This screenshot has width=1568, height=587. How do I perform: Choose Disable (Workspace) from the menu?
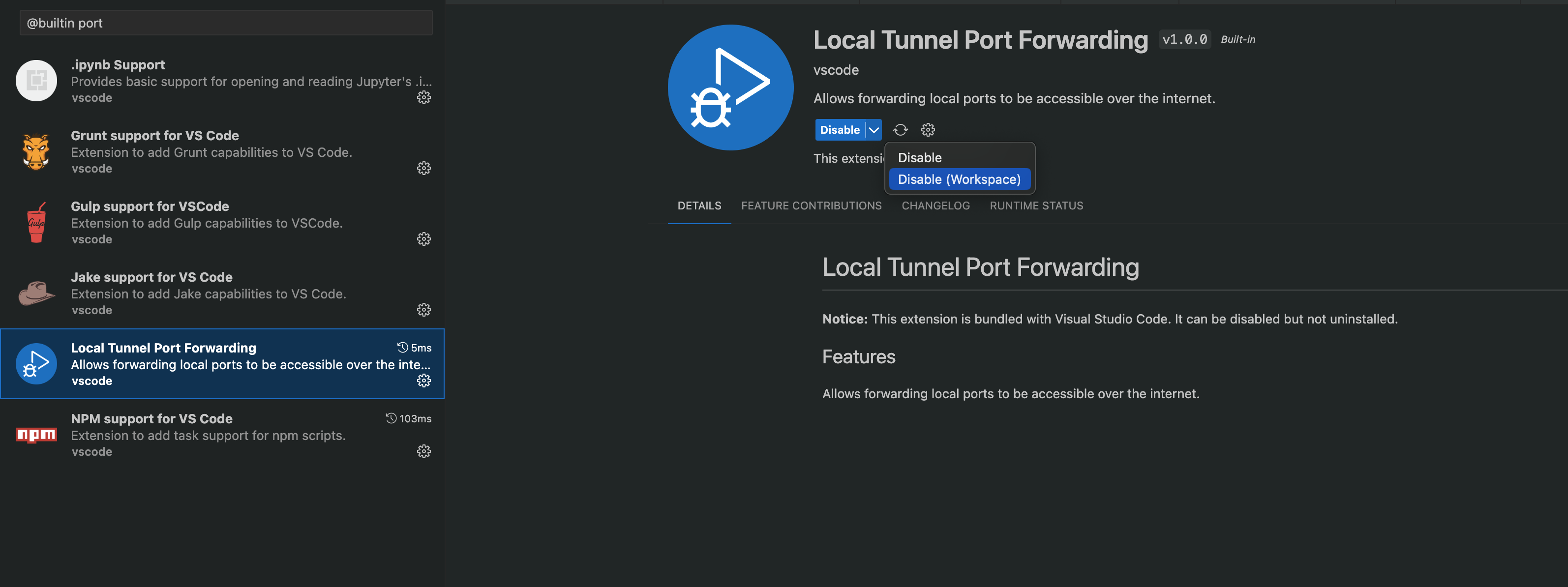(x=959, y=179)
